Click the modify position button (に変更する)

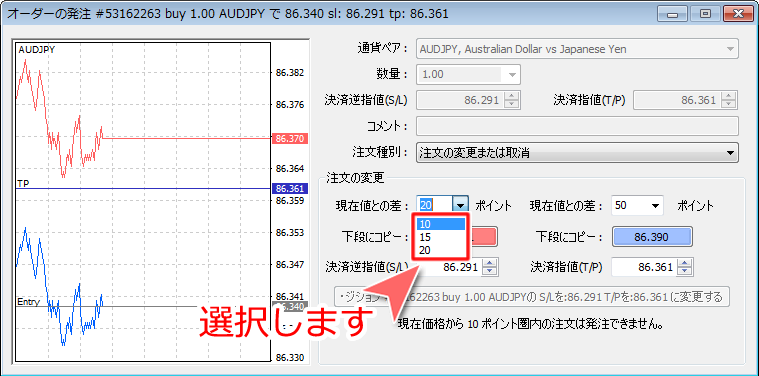pos(532,296)
